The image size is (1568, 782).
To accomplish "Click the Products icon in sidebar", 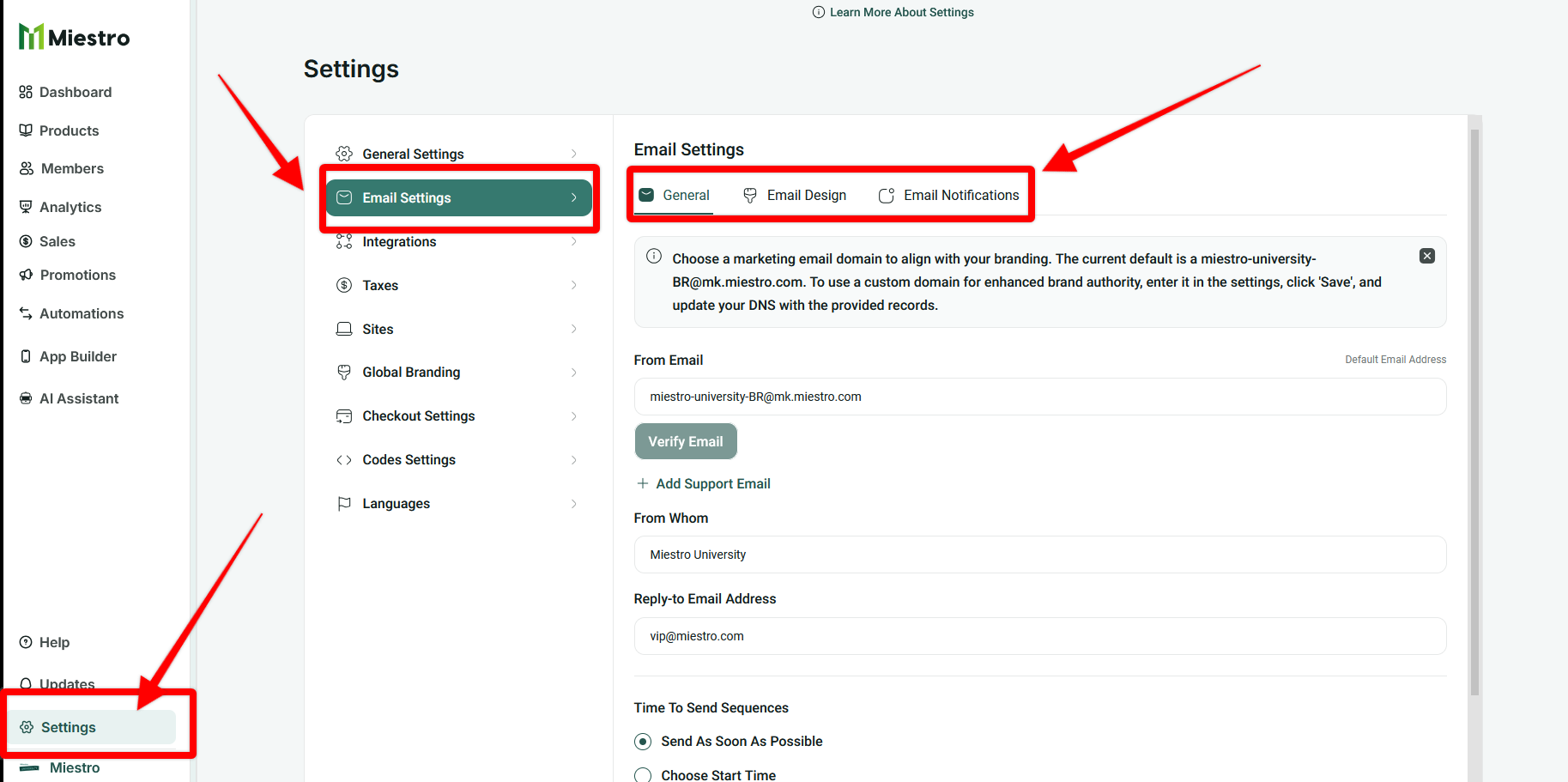I will pyautogui.click(x=26, y=130).
